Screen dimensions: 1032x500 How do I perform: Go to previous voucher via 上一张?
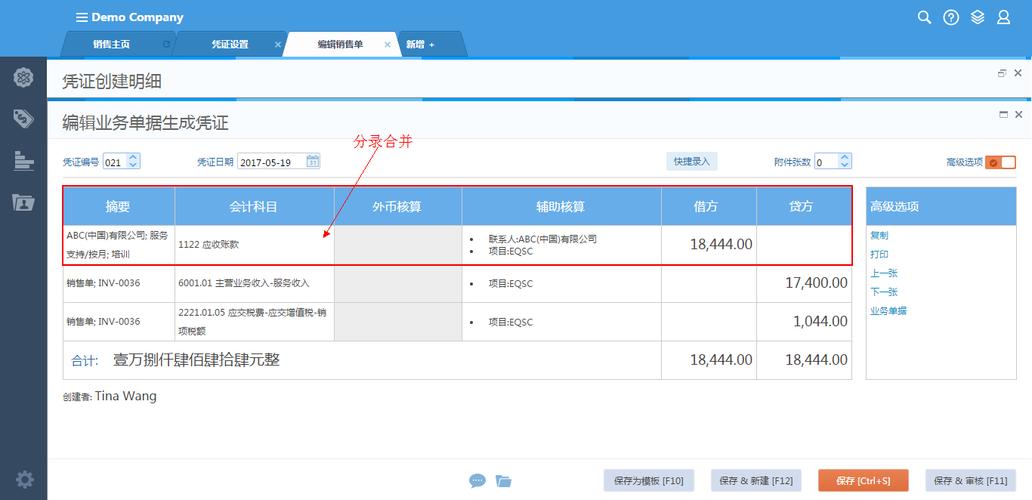point(884,274)
